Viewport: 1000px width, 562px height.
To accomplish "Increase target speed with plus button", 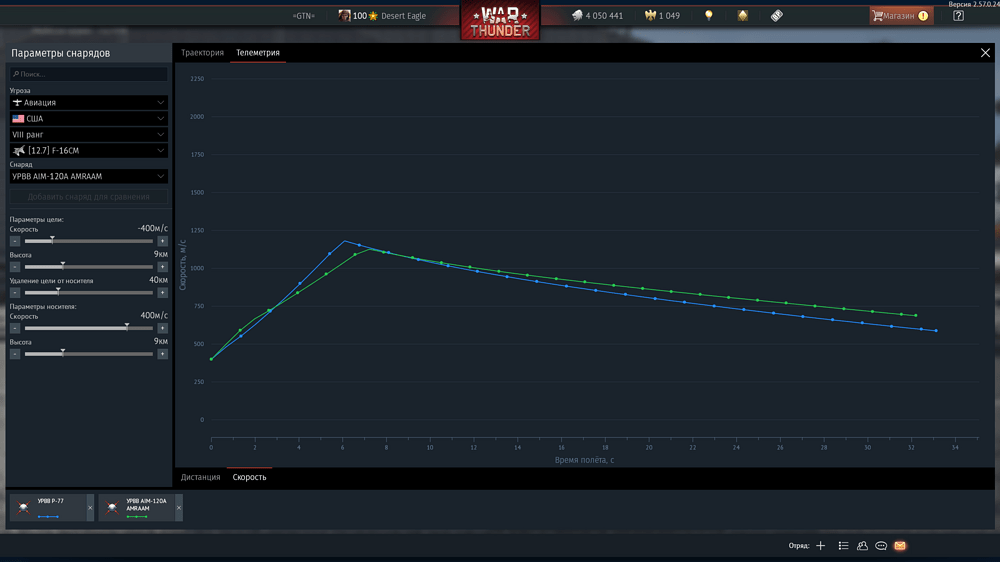I will [x=163, y=241].
